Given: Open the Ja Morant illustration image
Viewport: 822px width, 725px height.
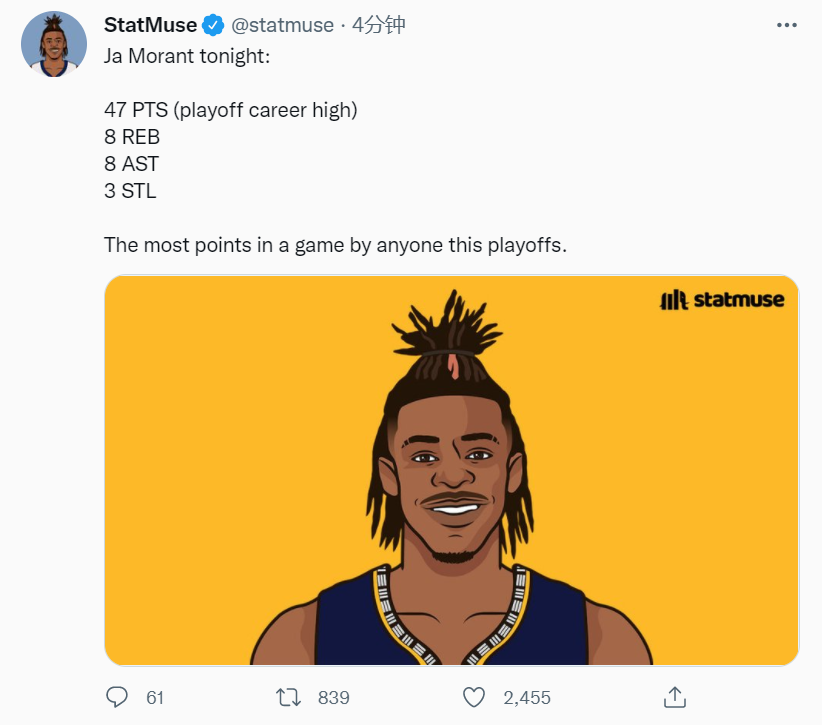Looking at the screenshot, I should pos(451,470).
